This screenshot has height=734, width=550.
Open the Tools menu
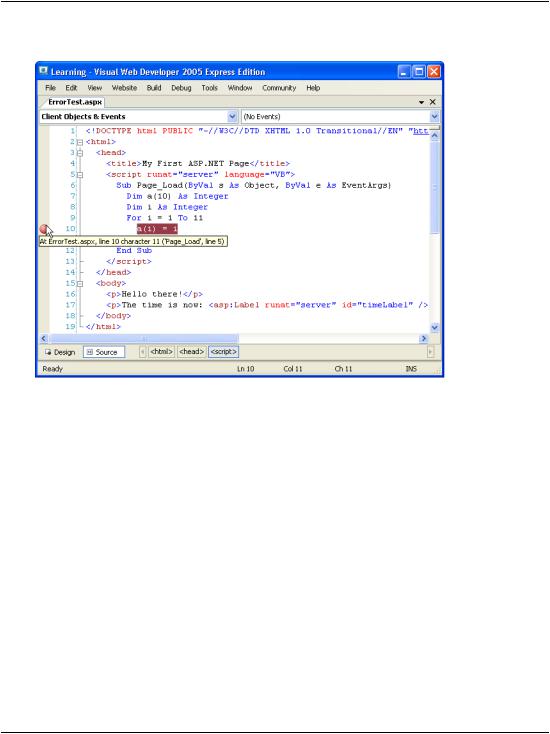209,88
